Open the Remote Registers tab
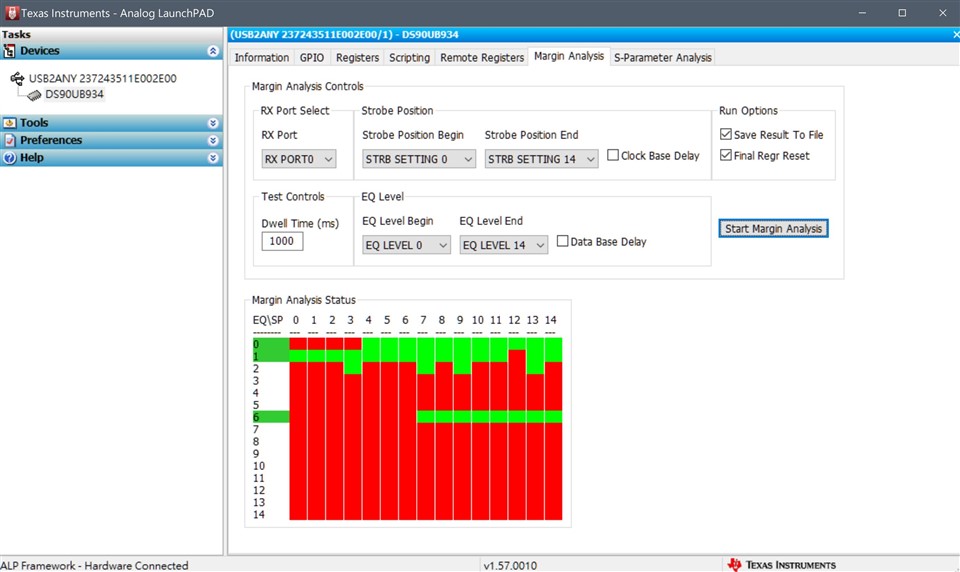 point(482,58)
